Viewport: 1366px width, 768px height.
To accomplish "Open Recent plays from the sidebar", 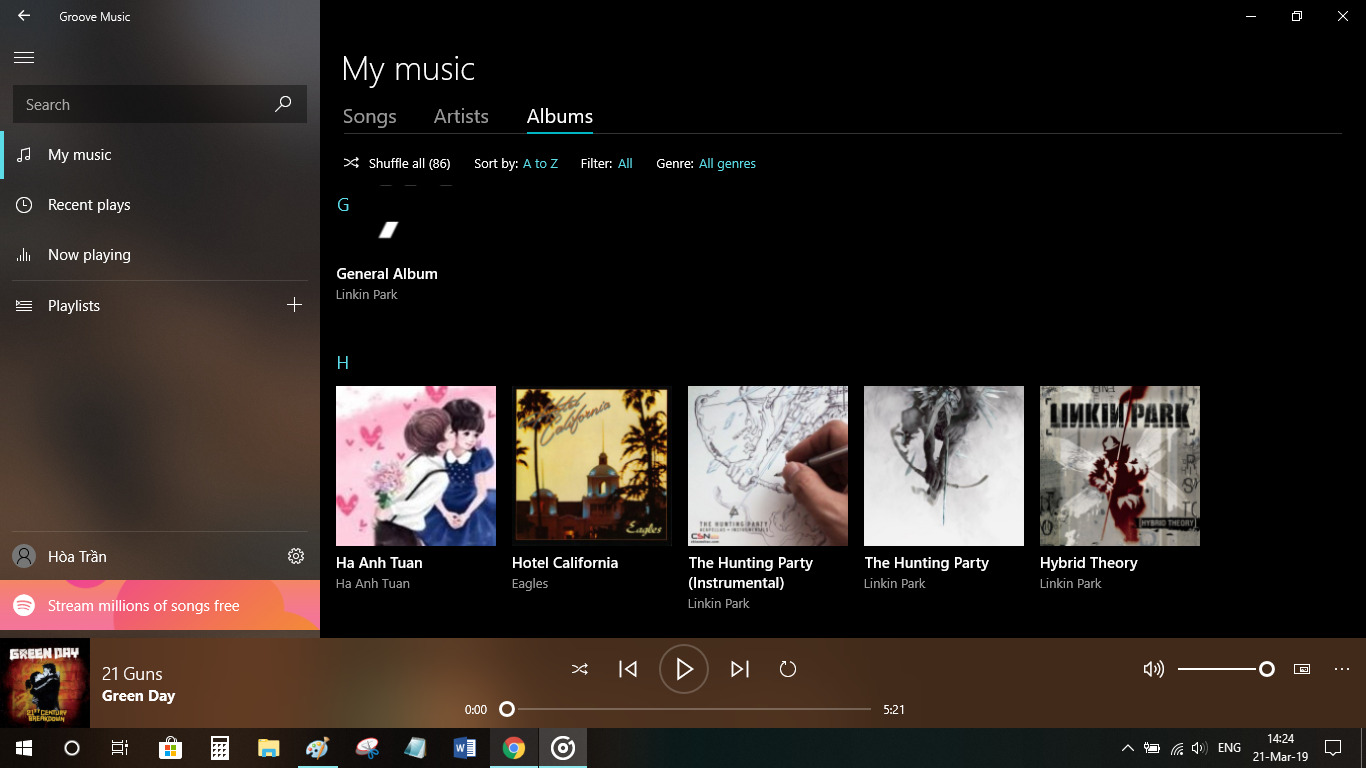I will [x=90, y=204].
